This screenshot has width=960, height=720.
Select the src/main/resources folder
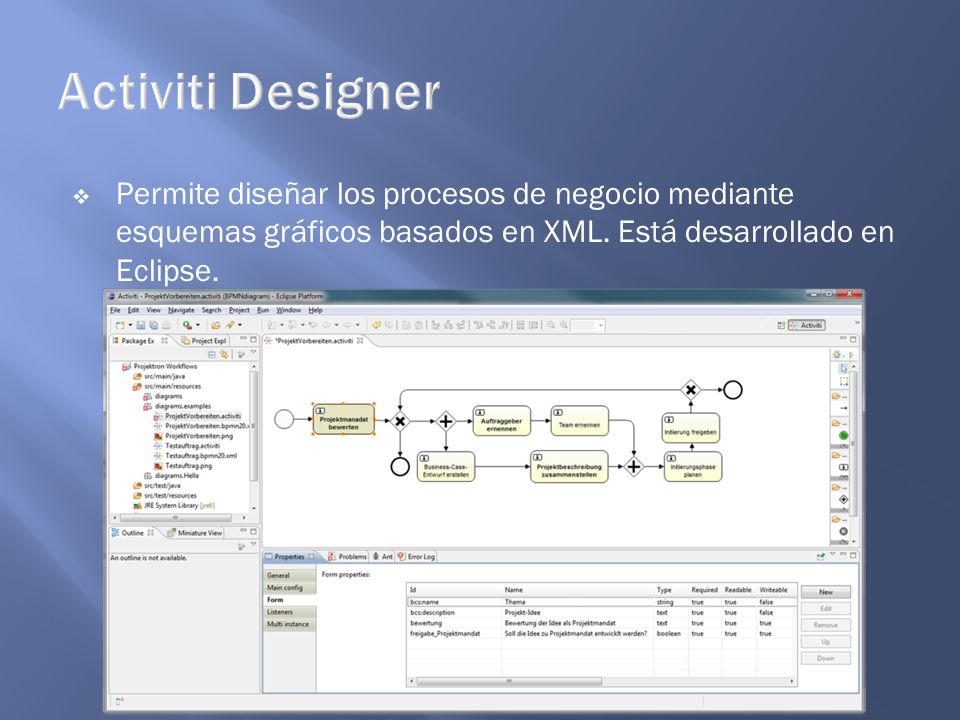[167, 386]
